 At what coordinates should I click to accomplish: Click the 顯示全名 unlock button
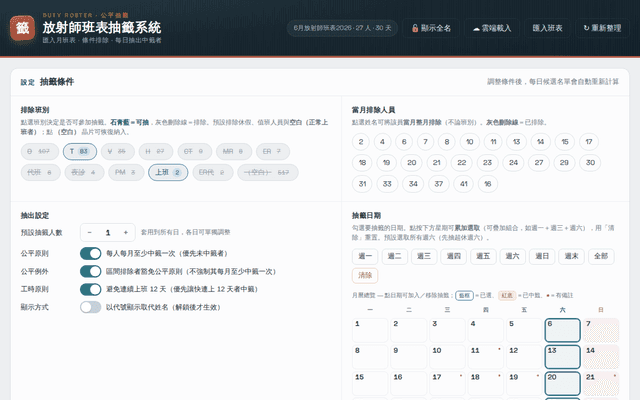click(x=431, y=28)
